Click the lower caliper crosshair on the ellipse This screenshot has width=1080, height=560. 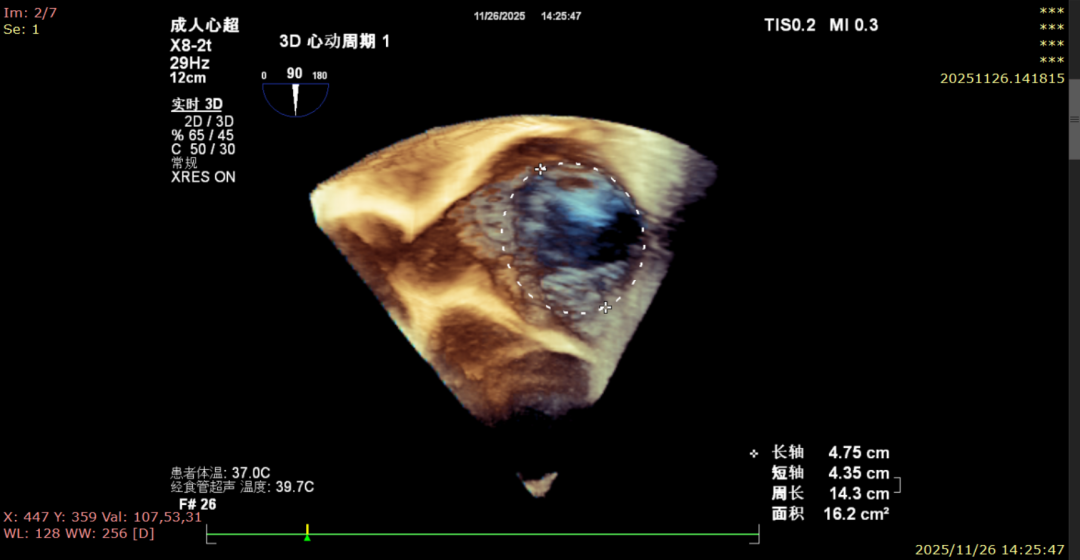(605, 307)
